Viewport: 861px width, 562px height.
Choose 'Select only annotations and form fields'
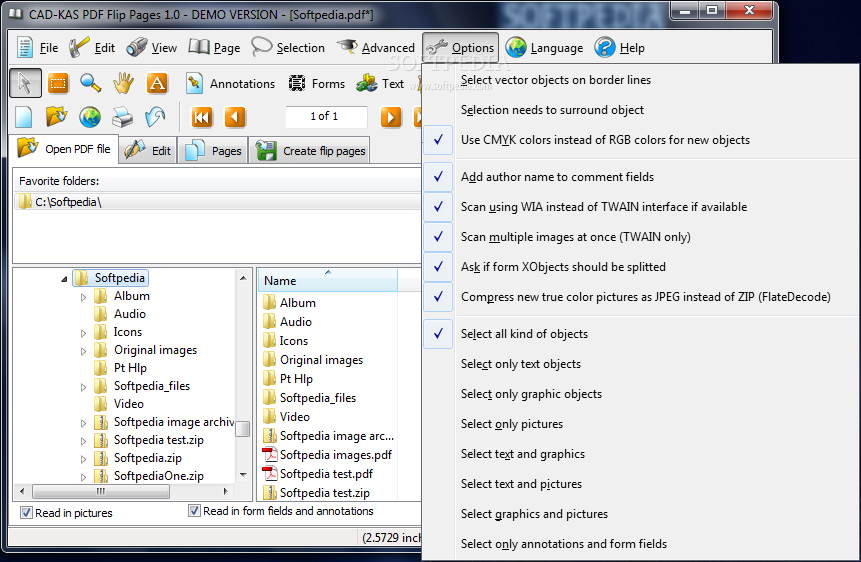(x=640, y=544)
